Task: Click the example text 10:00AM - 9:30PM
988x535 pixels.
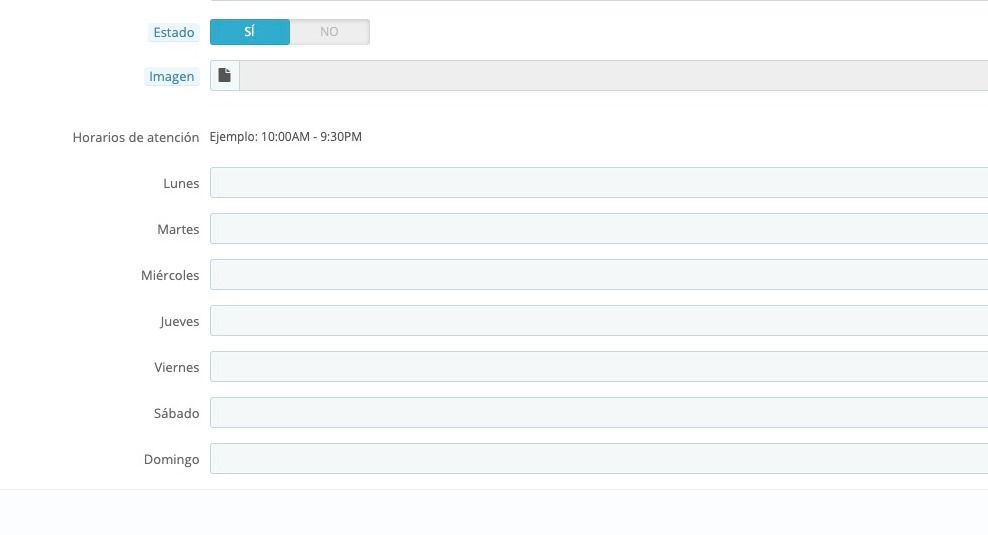Action: [x=311, y=137]
